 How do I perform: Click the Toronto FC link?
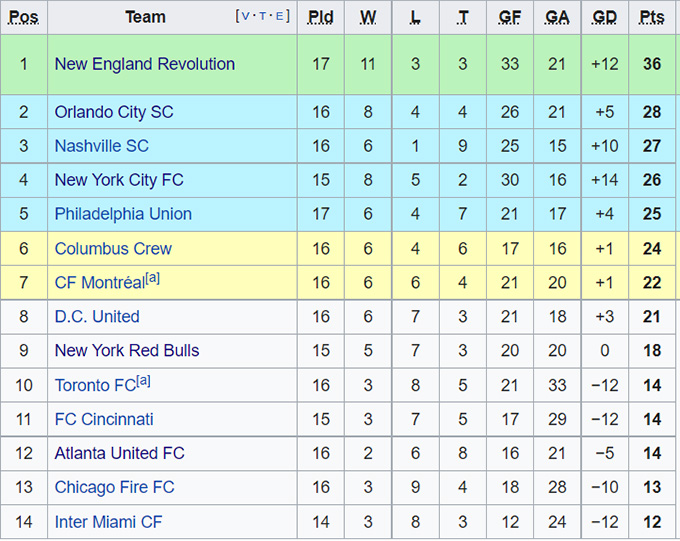[94, 386]
